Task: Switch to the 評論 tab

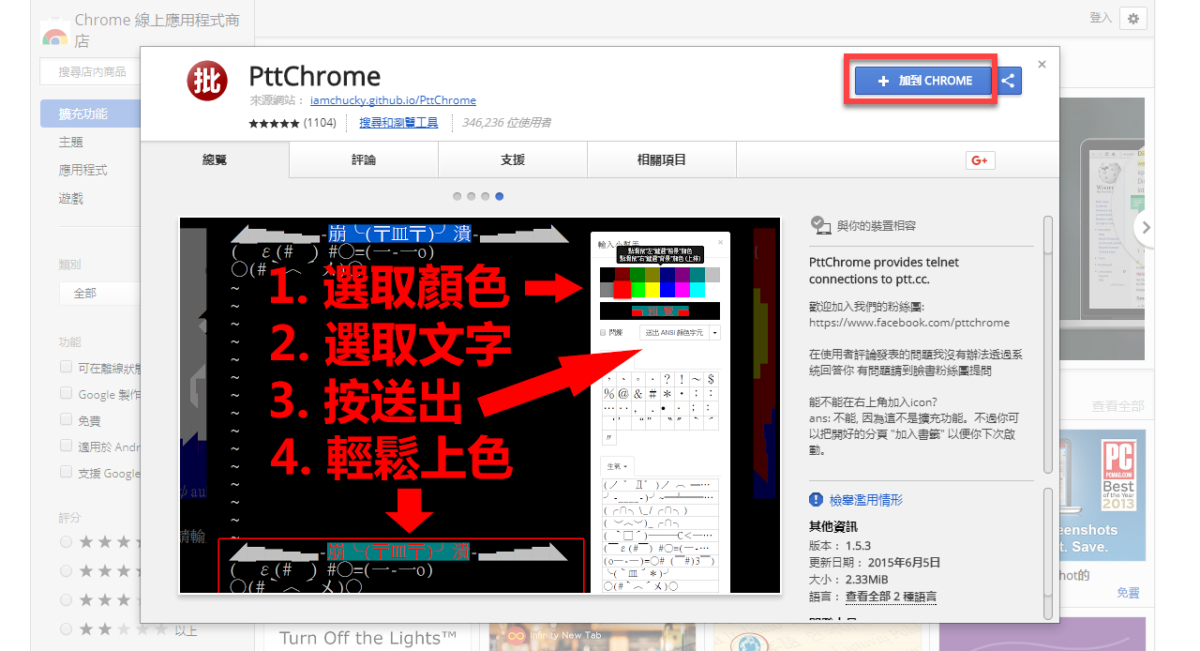Action: pyautogui.click(x=363, y=159)
